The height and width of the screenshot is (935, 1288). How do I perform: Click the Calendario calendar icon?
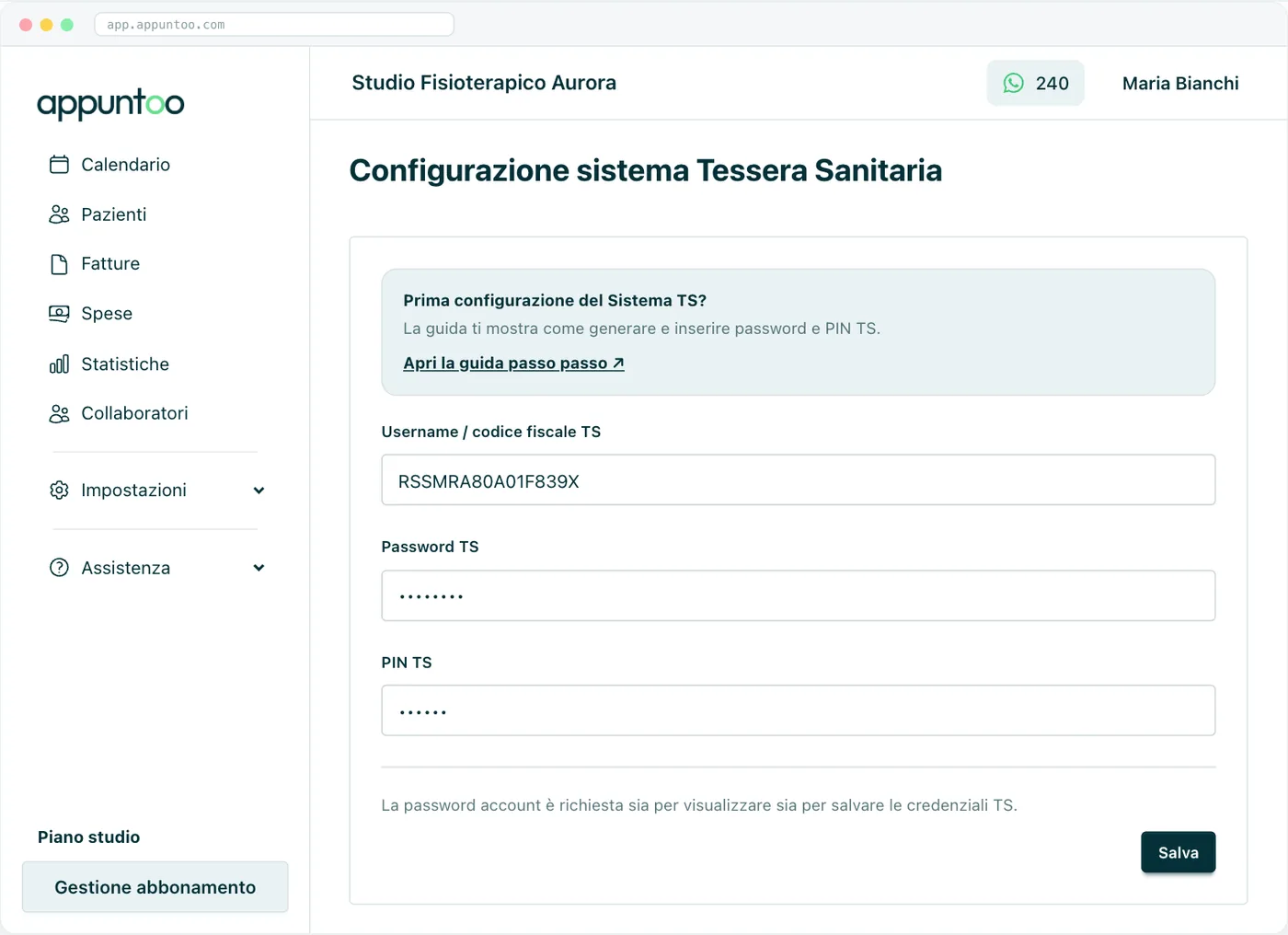click(59, 165)
